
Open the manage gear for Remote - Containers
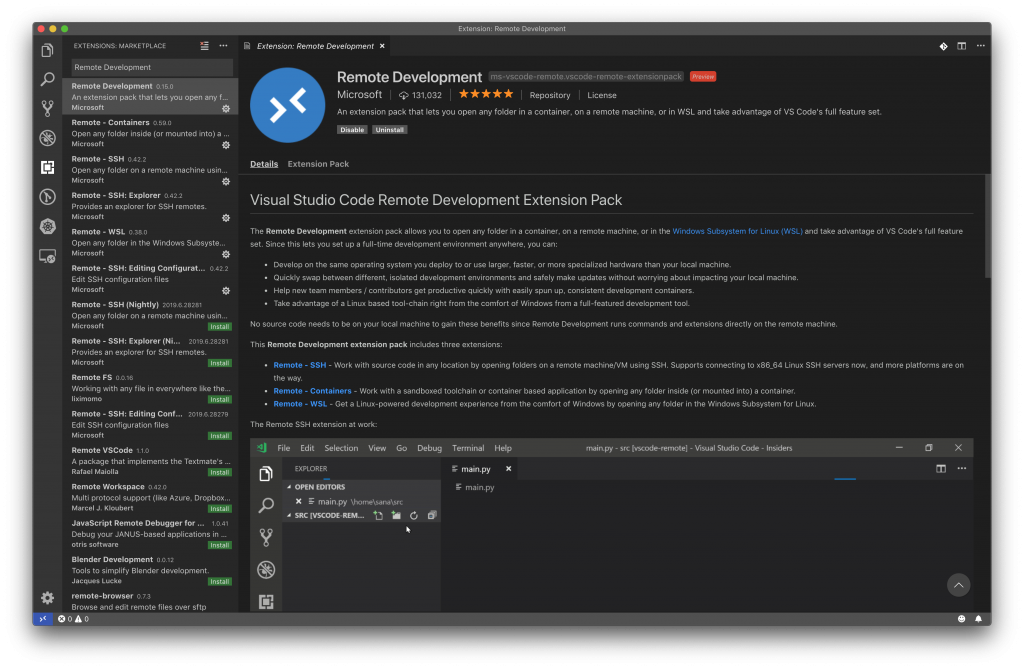pos(226,145)
